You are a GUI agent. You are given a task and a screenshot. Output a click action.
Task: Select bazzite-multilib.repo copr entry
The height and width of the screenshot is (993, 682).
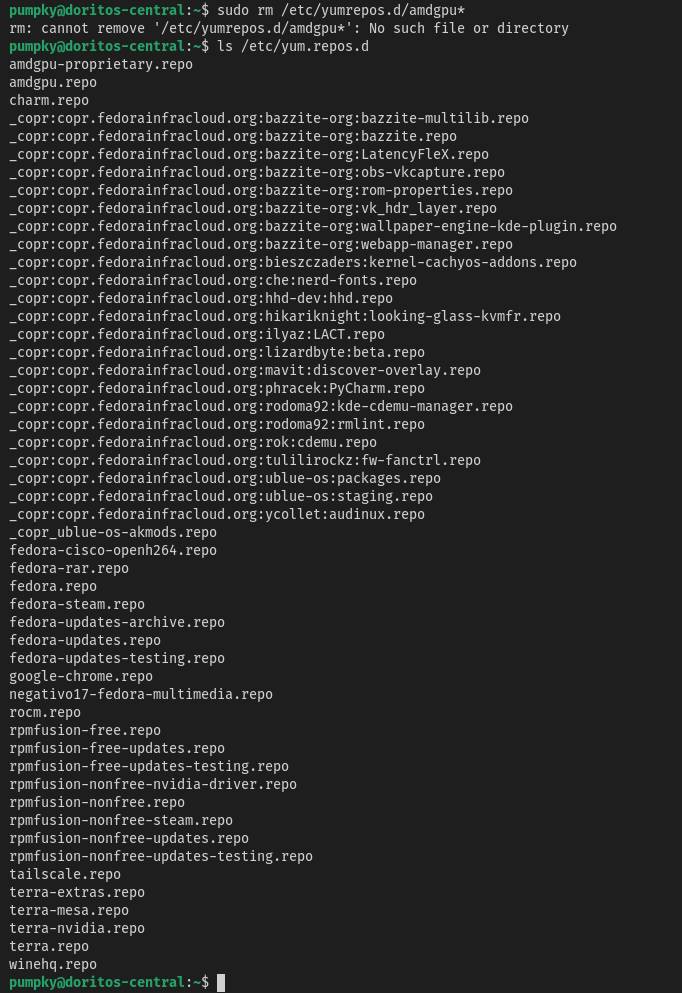point(268,118)
